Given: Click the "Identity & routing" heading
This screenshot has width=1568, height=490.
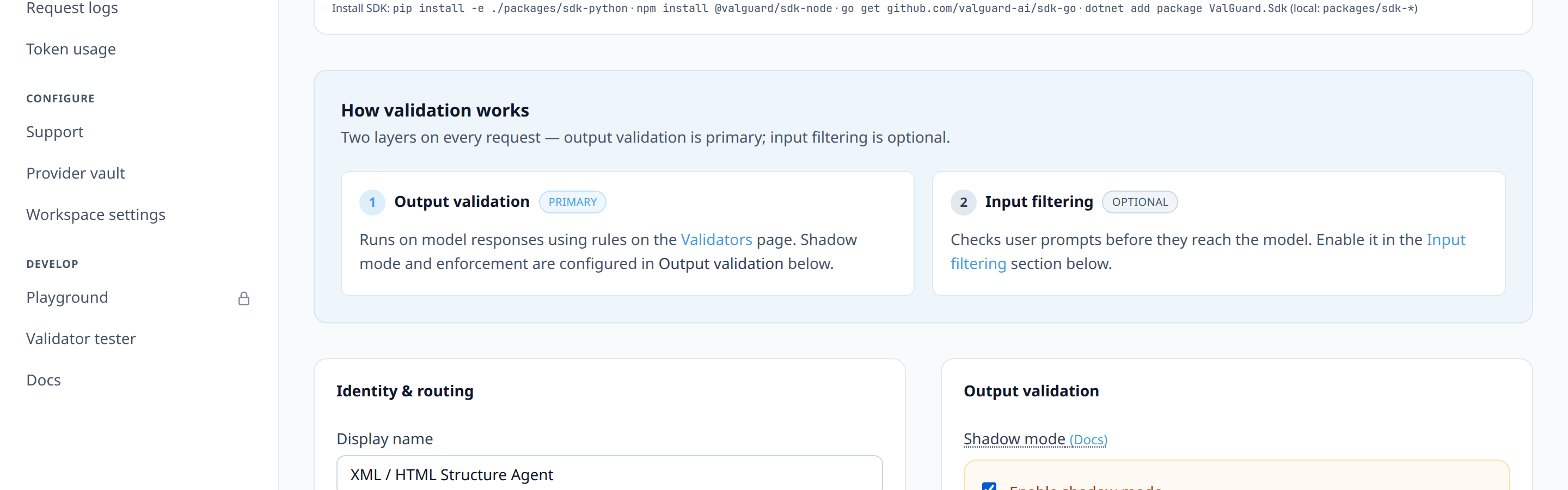Looking at the screenshot, I should (x=405, y=391).
